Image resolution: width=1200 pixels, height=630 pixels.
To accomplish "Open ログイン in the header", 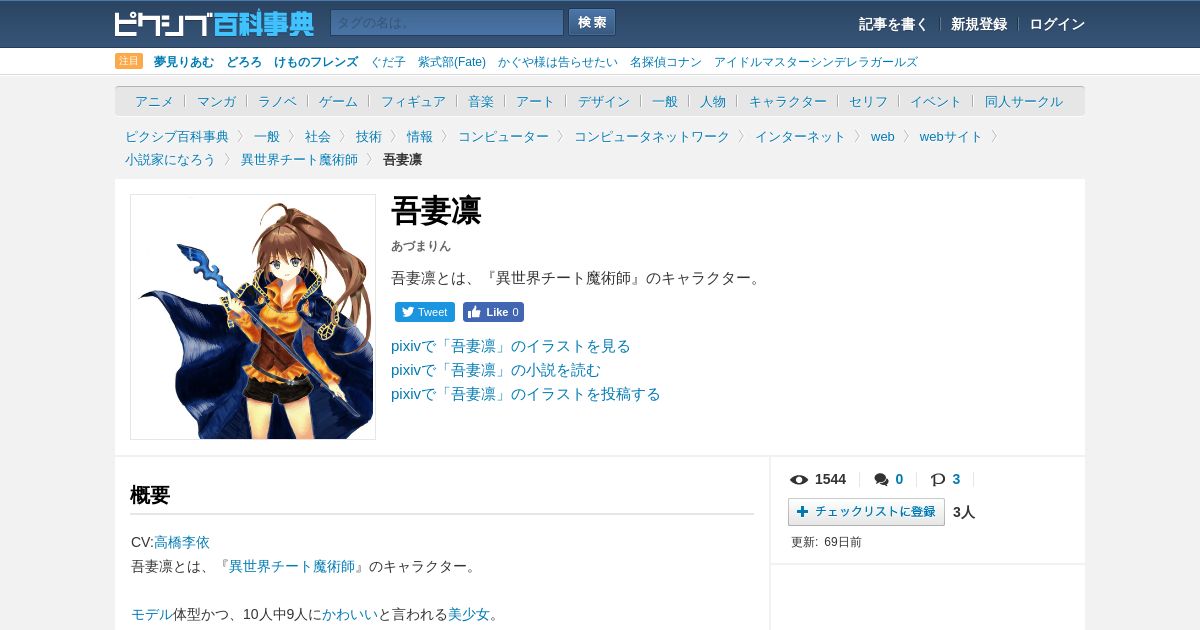I will click(x=1057, y=24).
